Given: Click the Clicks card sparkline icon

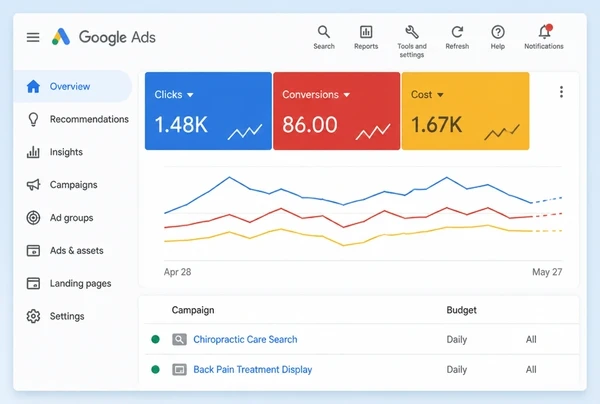Looking at the screenshot, I should point(245,132).
